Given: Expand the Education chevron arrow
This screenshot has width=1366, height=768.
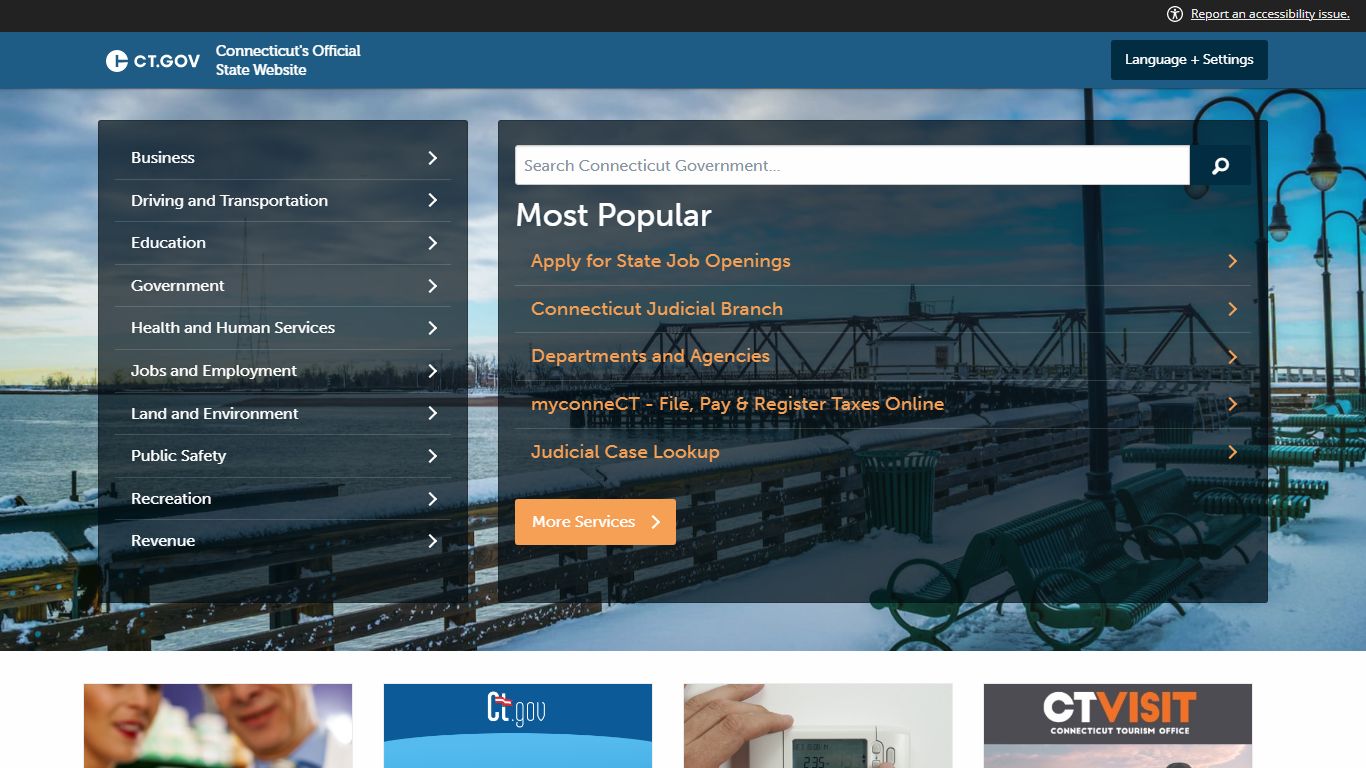Looking at the screenshot, I should [x=433, y=243].
